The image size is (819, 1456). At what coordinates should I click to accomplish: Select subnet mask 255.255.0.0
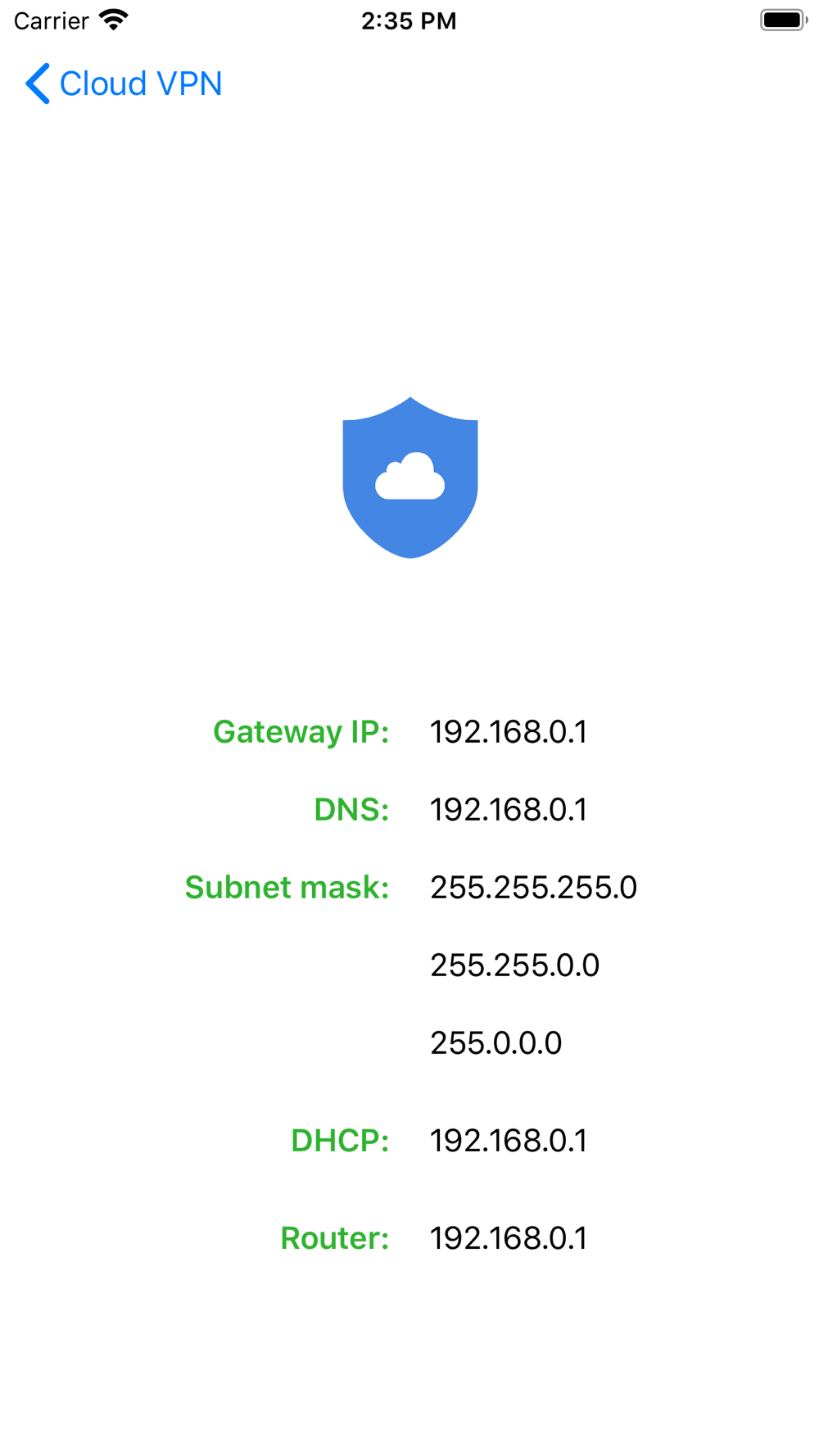pos(515,965)
